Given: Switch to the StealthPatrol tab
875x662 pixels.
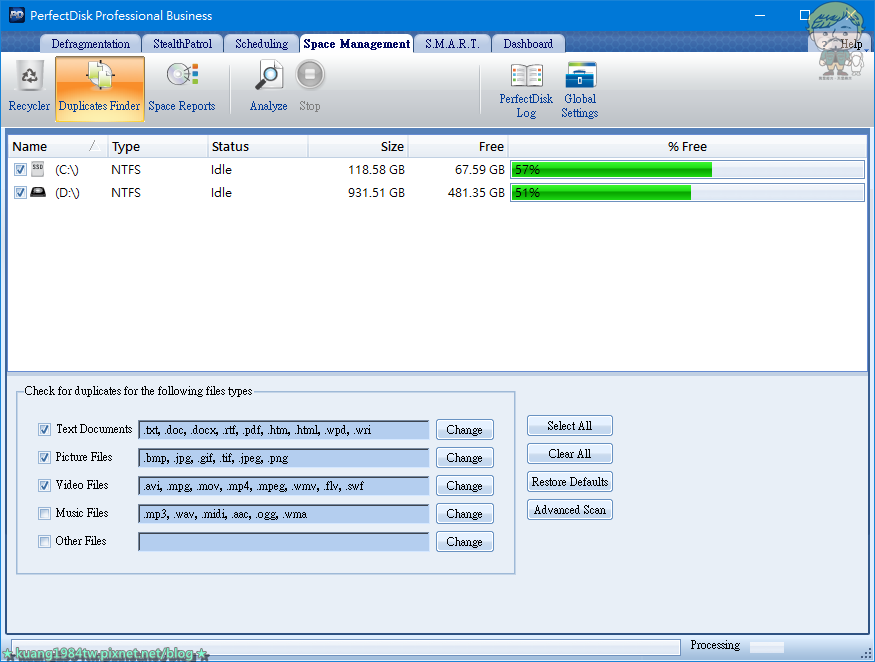Looking at the screenshot, I should tap(182, 44).
